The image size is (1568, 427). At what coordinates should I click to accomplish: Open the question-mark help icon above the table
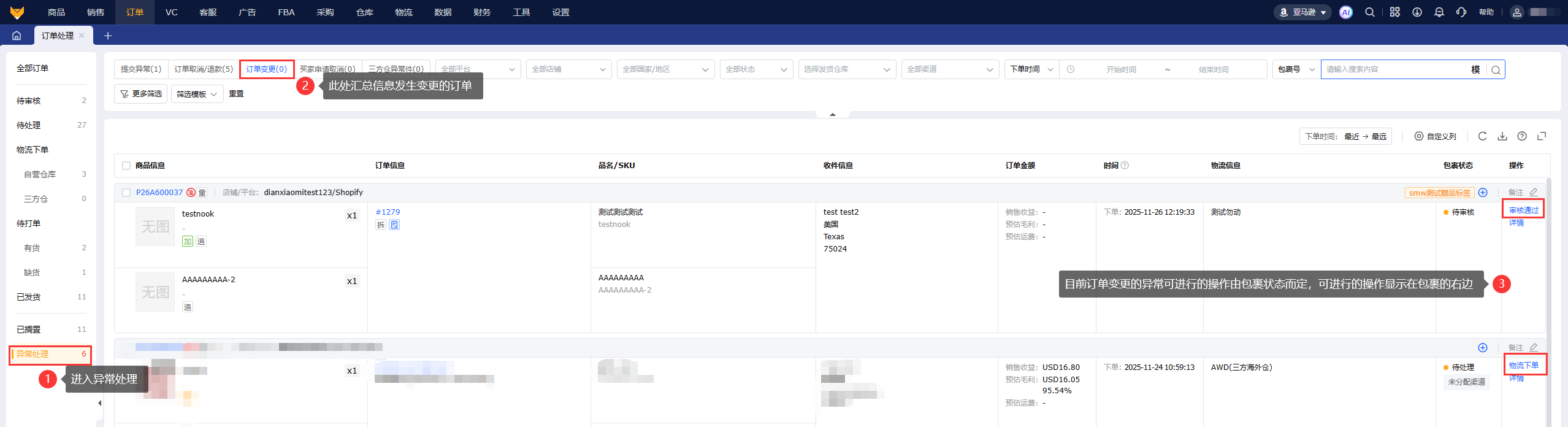1522,136
